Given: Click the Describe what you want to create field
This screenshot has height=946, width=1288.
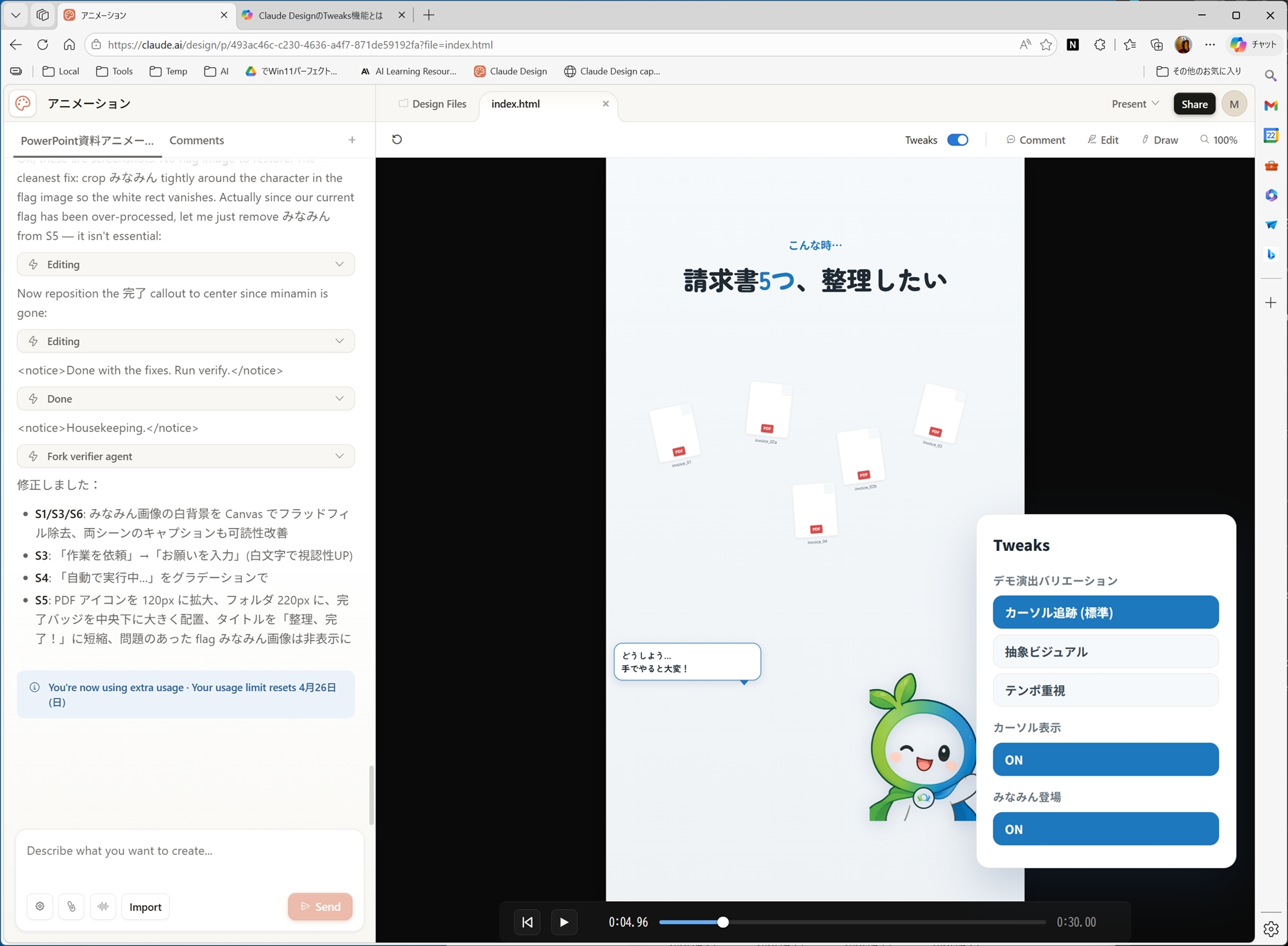Looking at the screenshot, I should tap(188, 850).
